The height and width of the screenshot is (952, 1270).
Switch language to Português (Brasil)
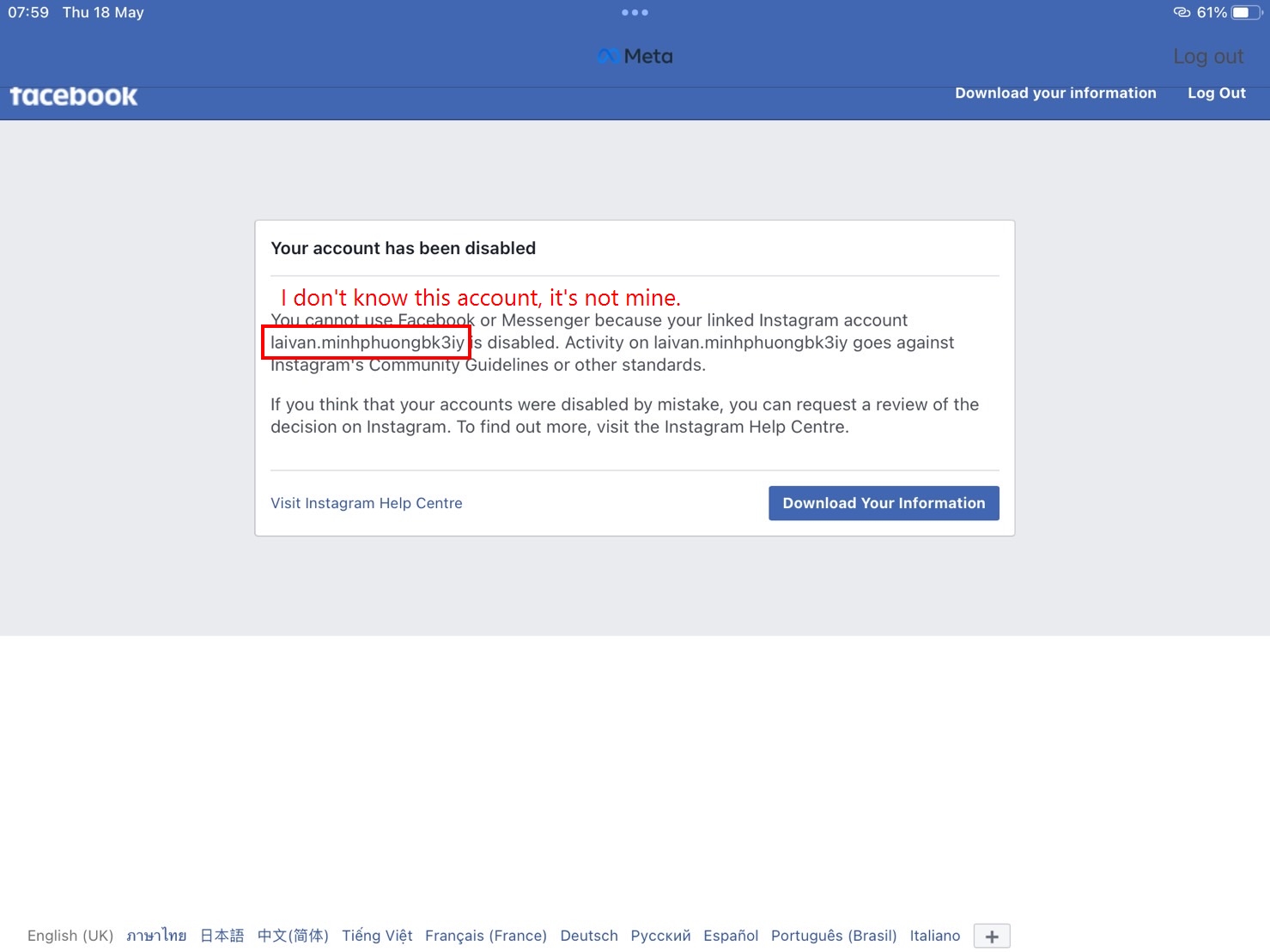[x=834, y=936]
